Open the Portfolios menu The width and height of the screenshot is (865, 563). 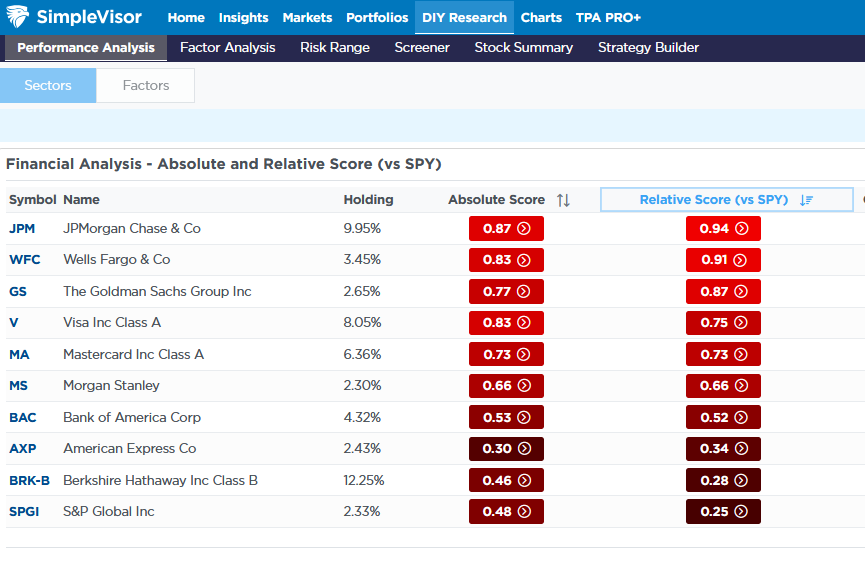[x=377, y=18]
